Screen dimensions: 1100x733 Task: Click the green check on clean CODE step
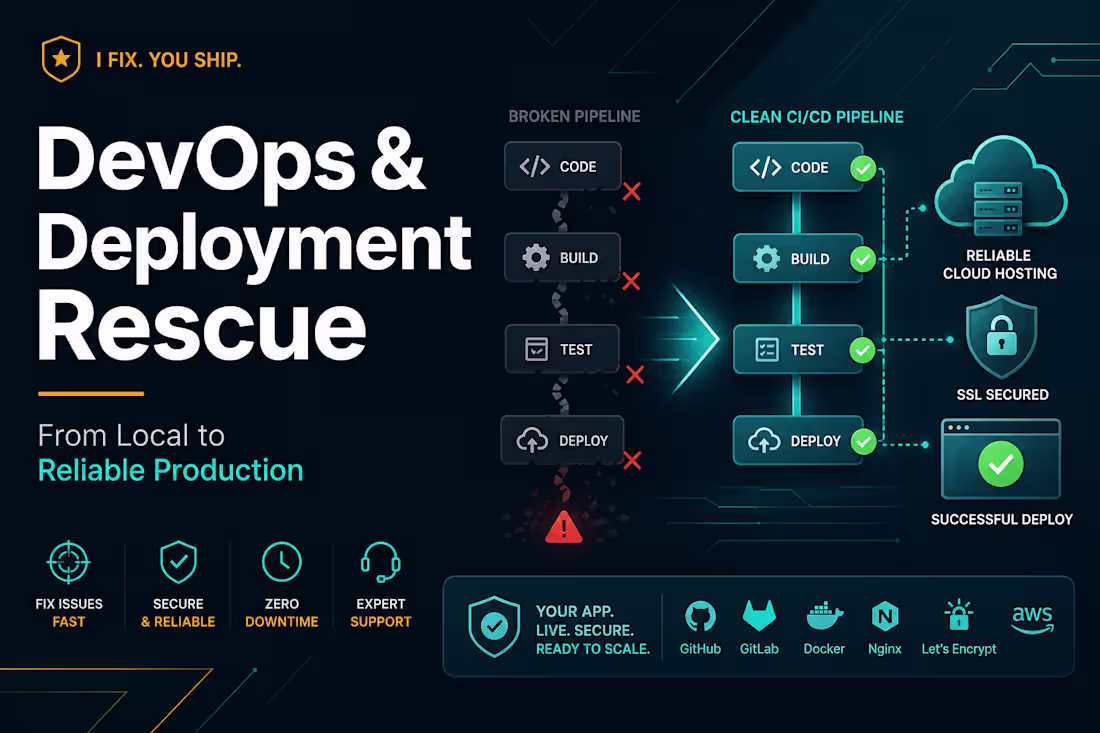tap(863, 169)
